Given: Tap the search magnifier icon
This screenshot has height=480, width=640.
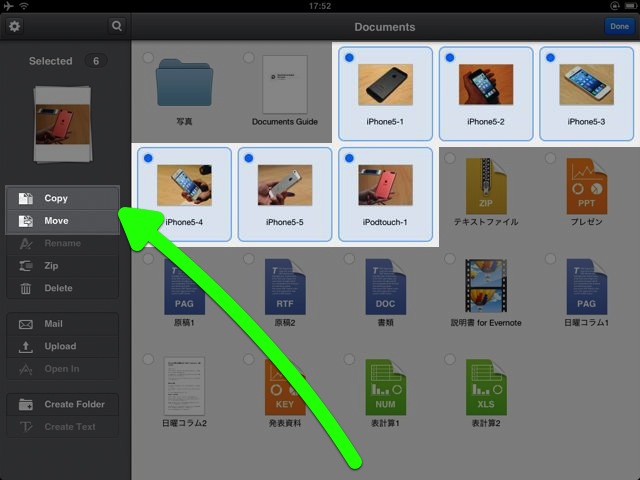Looking at the screenshot, I should click(x=117, y=26).
